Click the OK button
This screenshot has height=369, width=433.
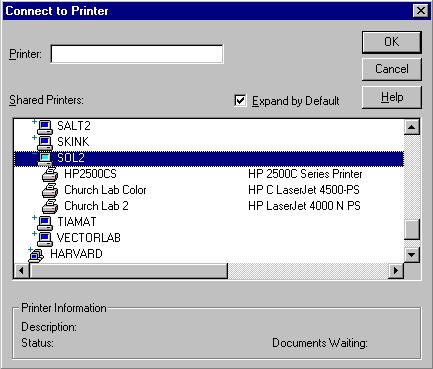pos(392,42)
